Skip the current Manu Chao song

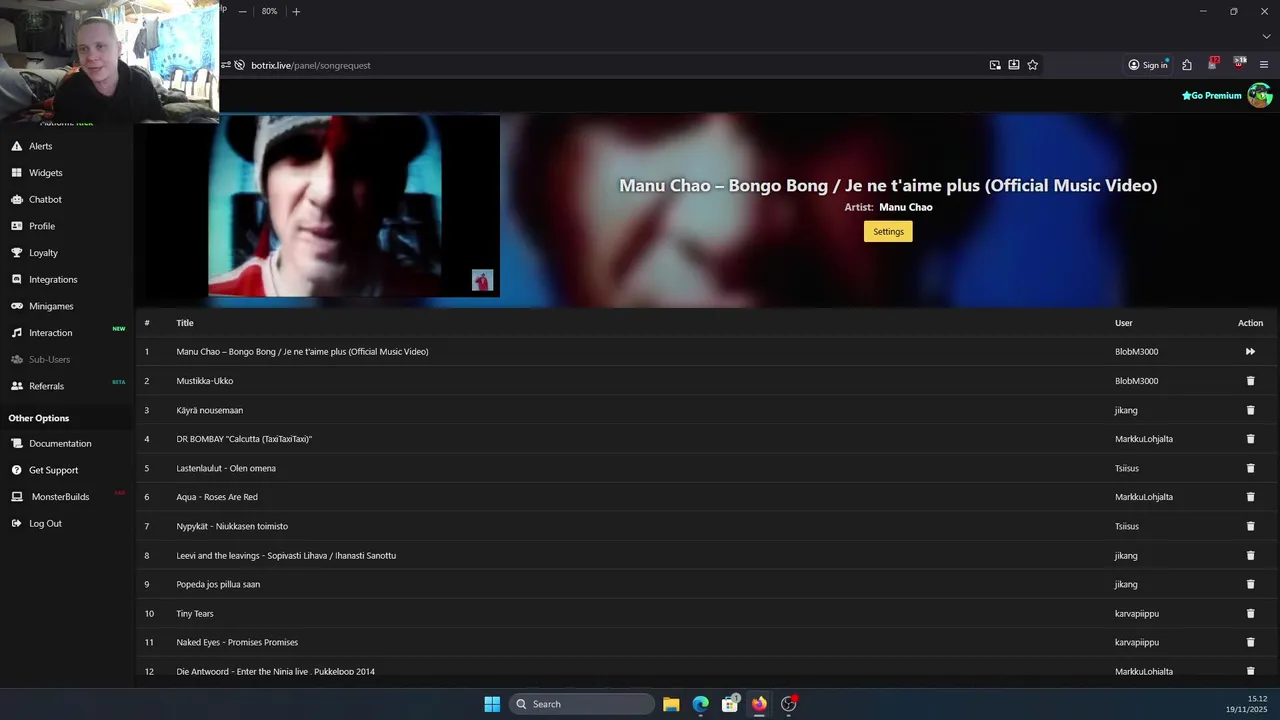tap(1250, 352)
